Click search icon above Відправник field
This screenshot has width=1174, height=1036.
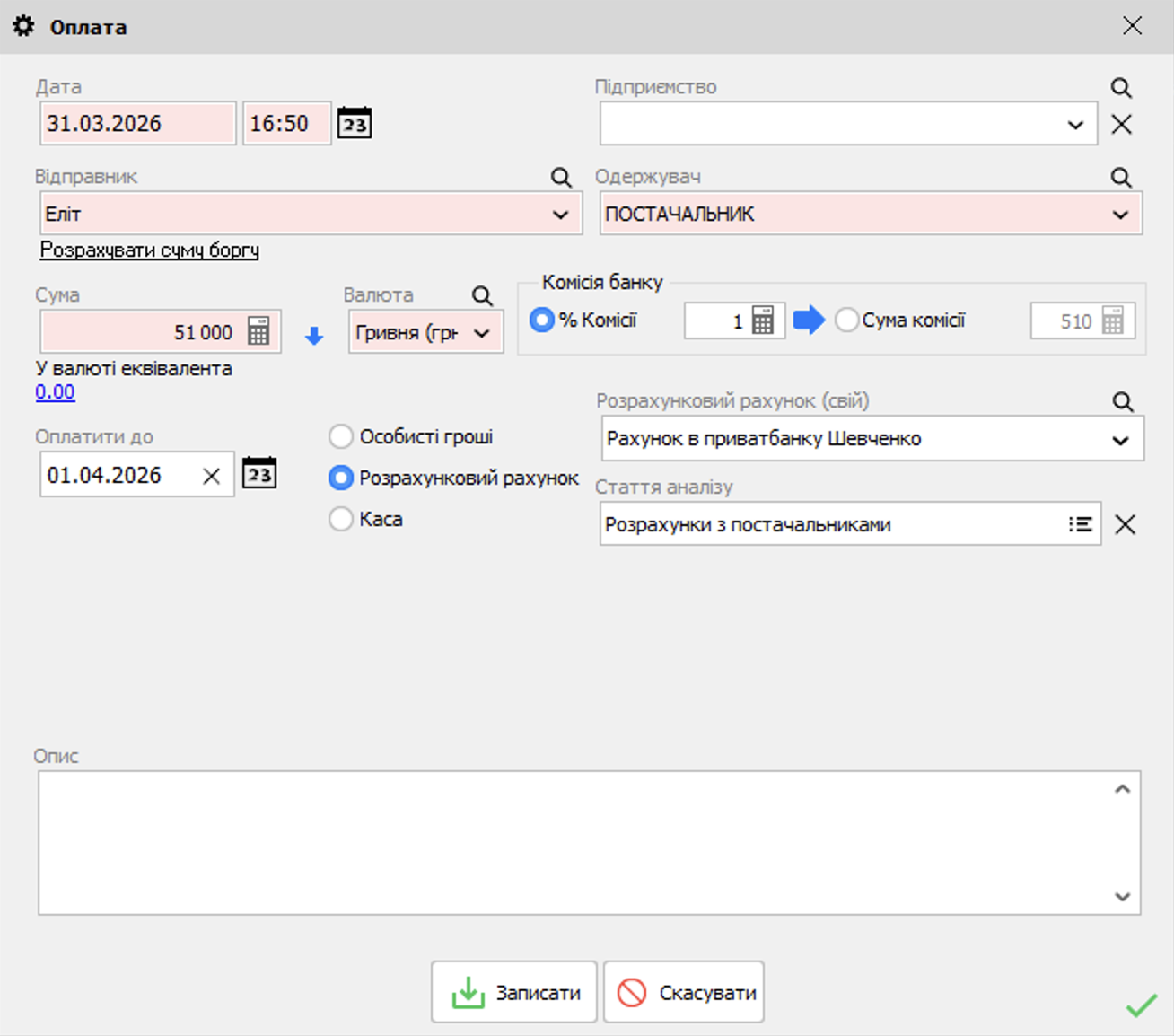pos(561,178)
